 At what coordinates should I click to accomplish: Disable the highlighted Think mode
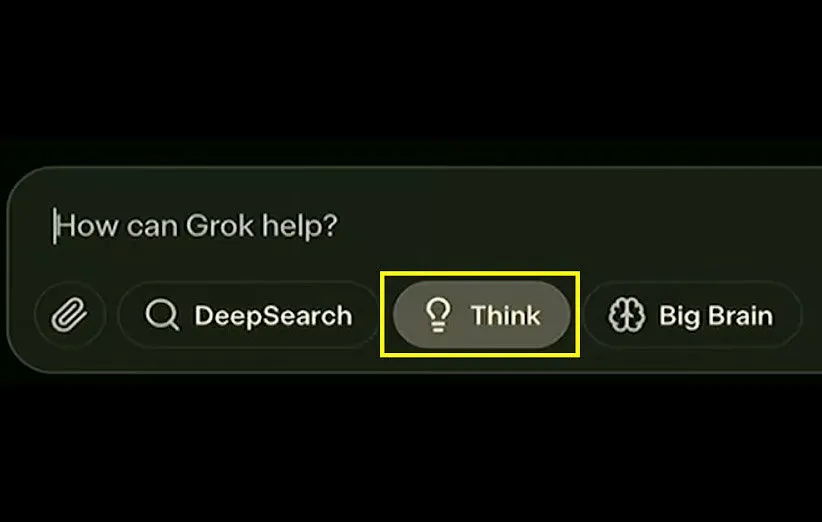point(481,315)
